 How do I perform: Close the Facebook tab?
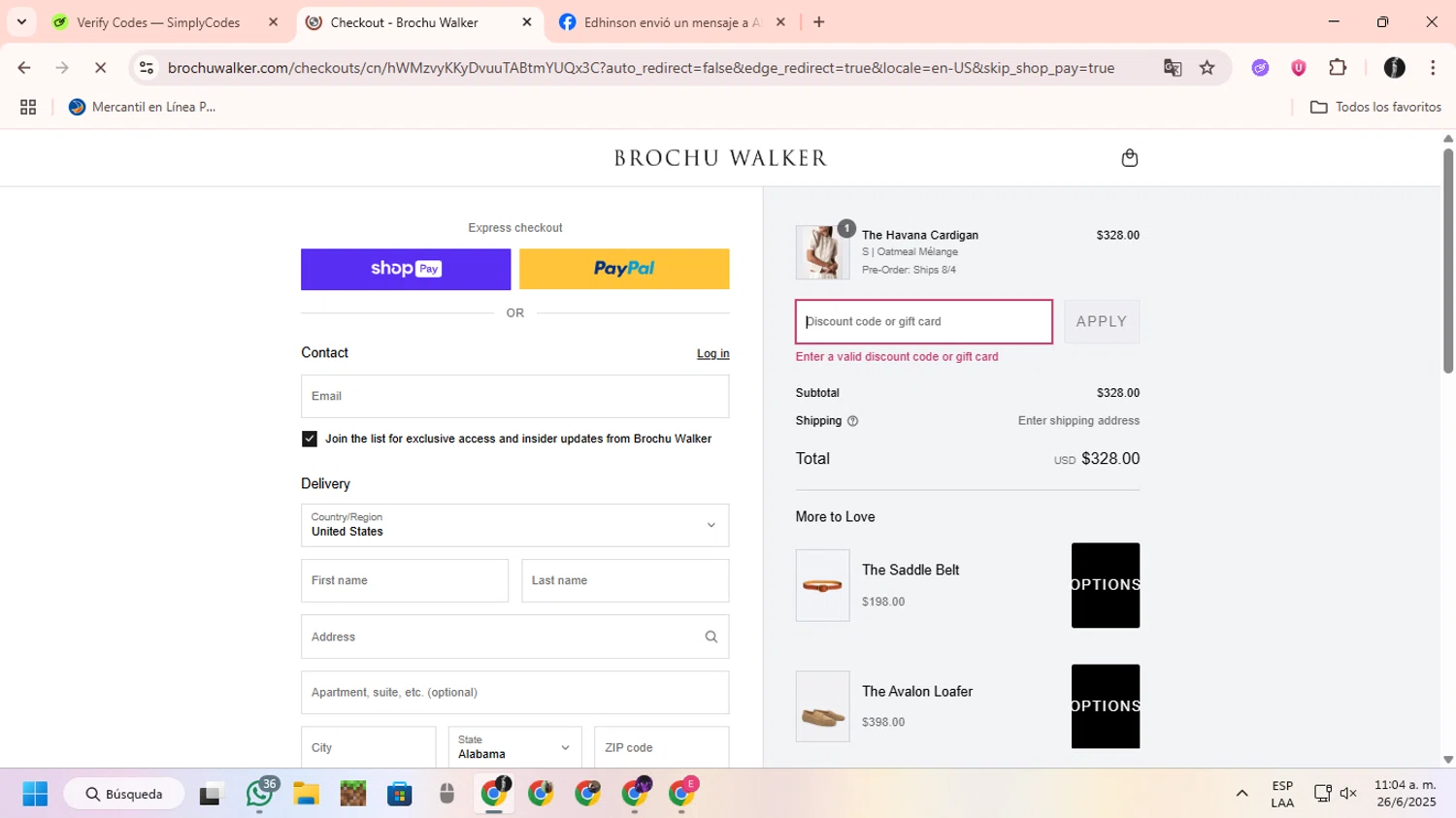click(780, 22)
